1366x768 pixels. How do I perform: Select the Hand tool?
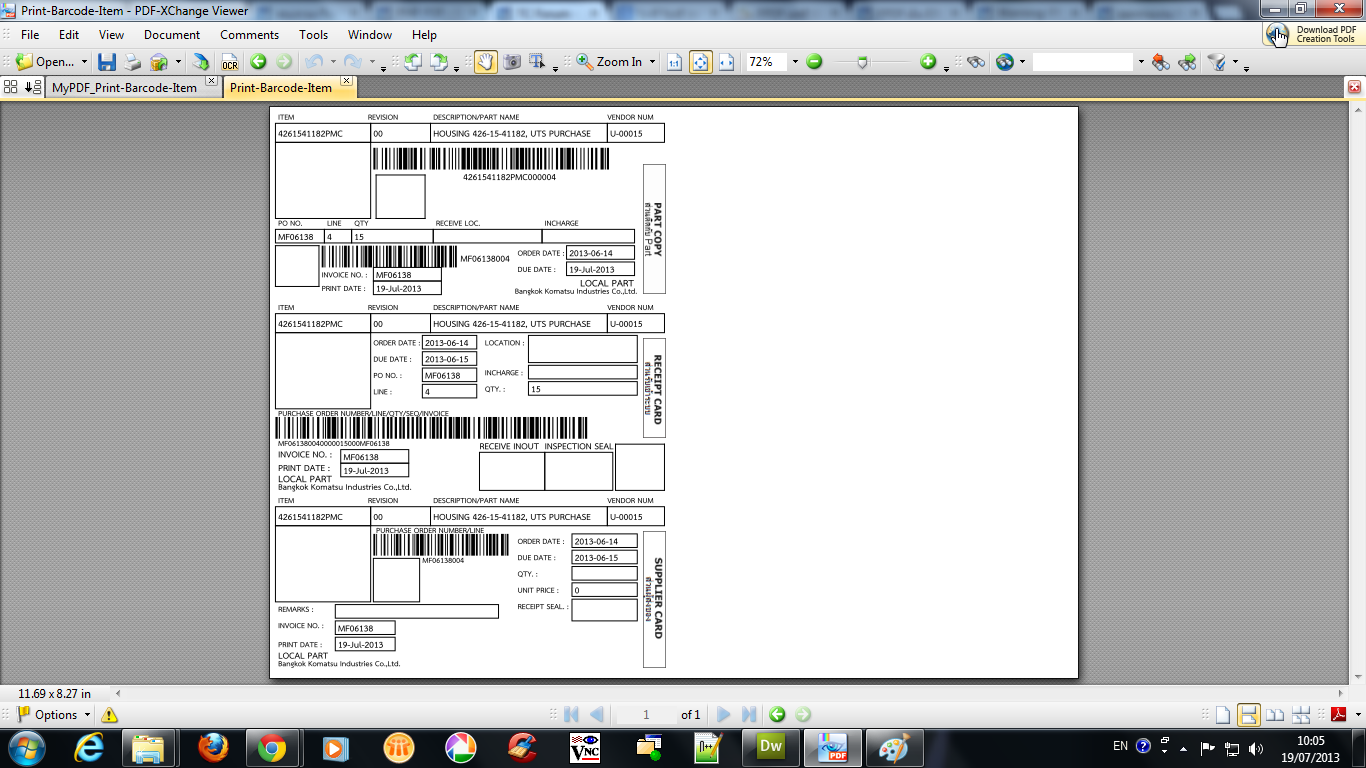pos(485,62)
